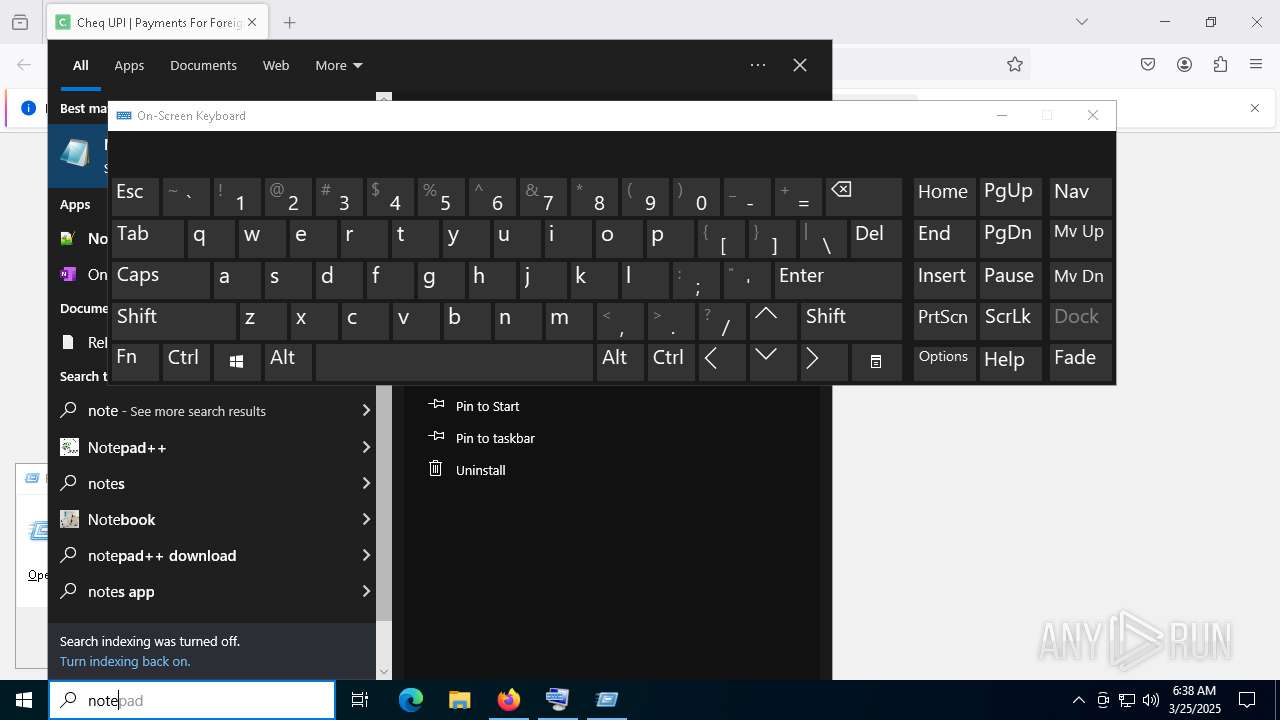Viewport: 1280px width, 720px height.
Task: Toggle the left Ctrl key
Action: tap(187, 362)
